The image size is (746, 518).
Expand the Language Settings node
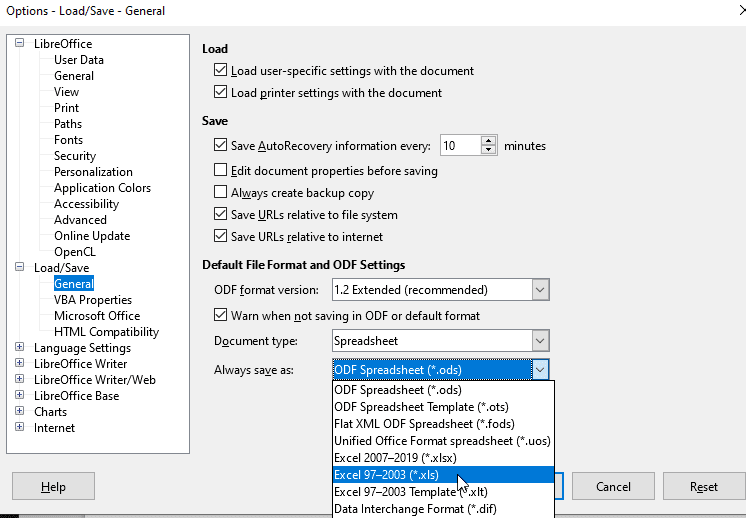tap(20, 347)
